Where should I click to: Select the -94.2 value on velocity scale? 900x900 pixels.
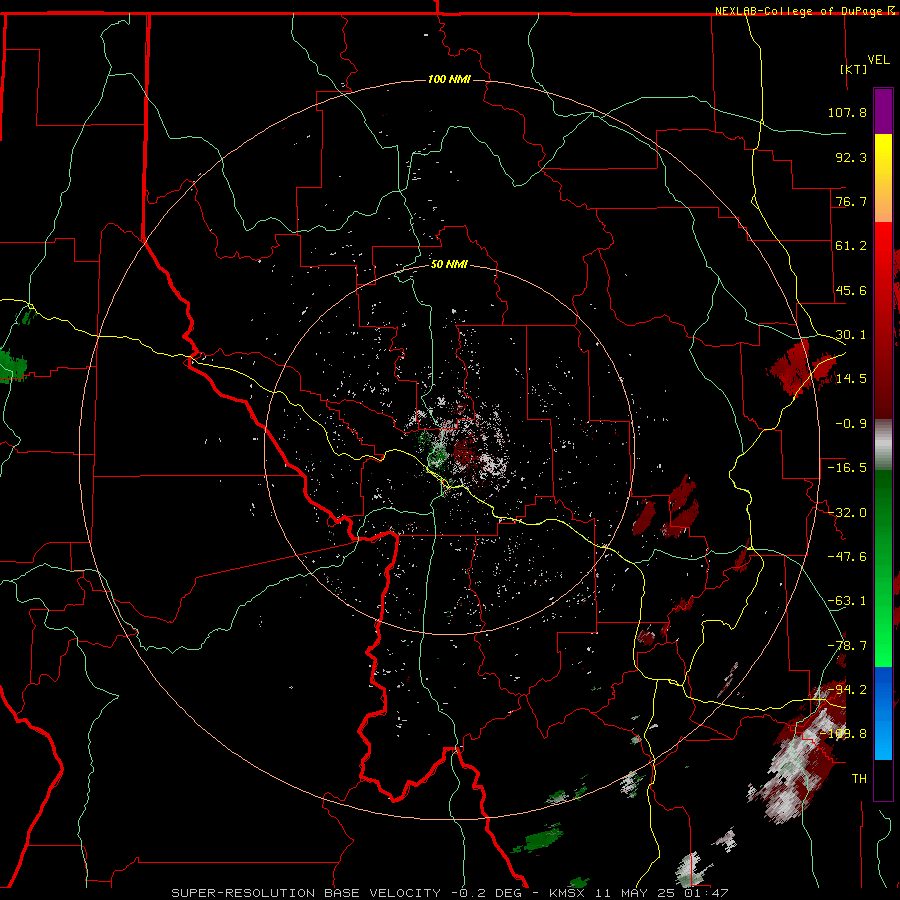click(x=847, y=690)
